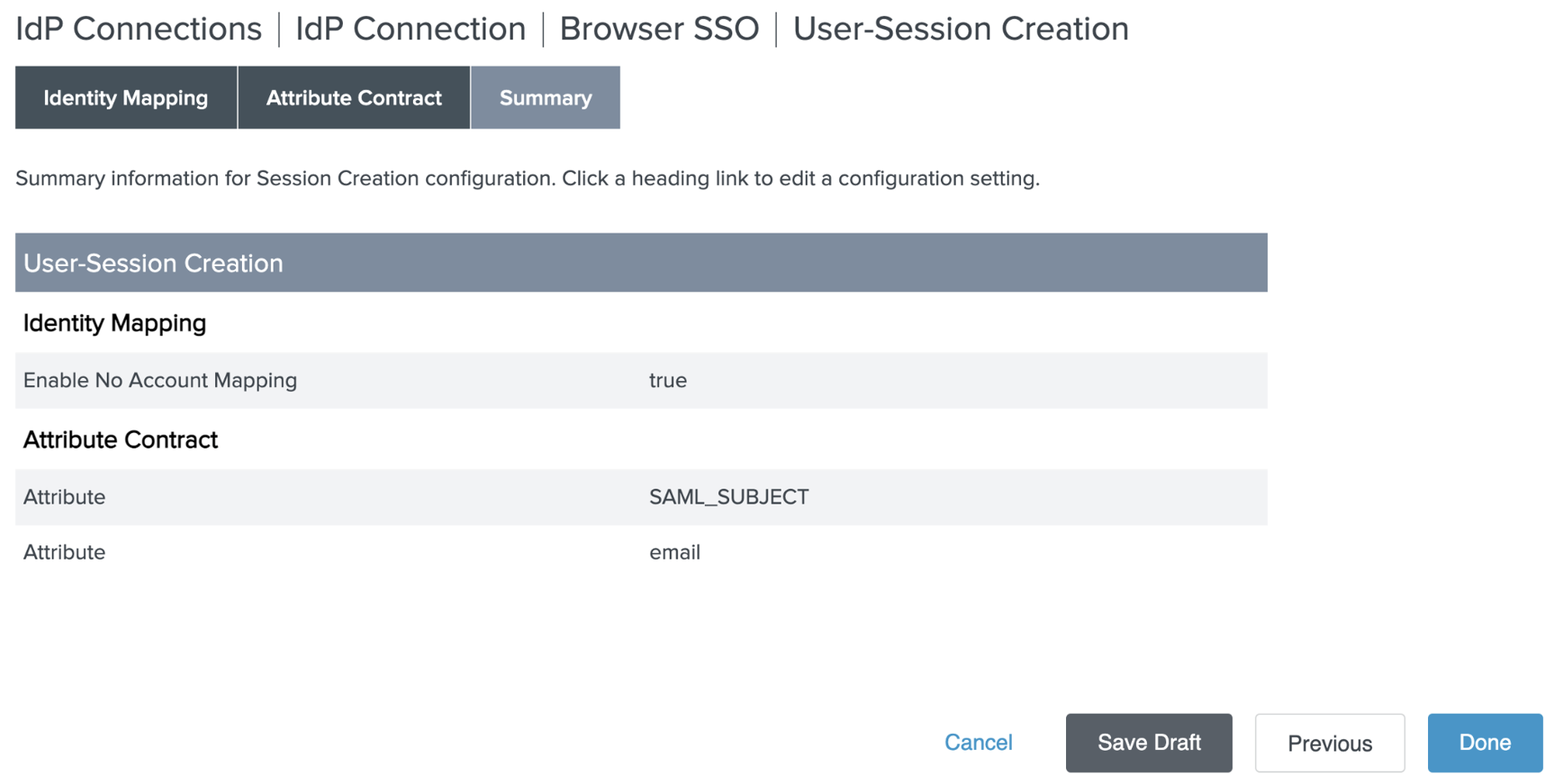
Task: Switch to the Identity Mapping tab
Action: pyautogui.click(x=126, y=98)
